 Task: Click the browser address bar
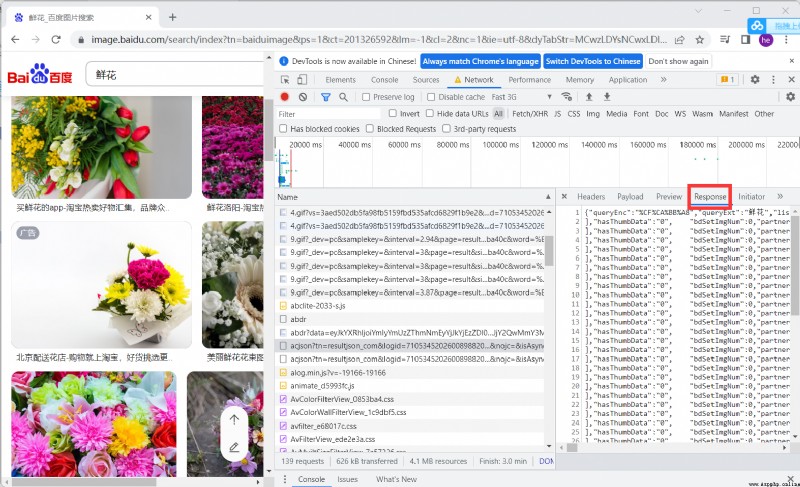379,39
